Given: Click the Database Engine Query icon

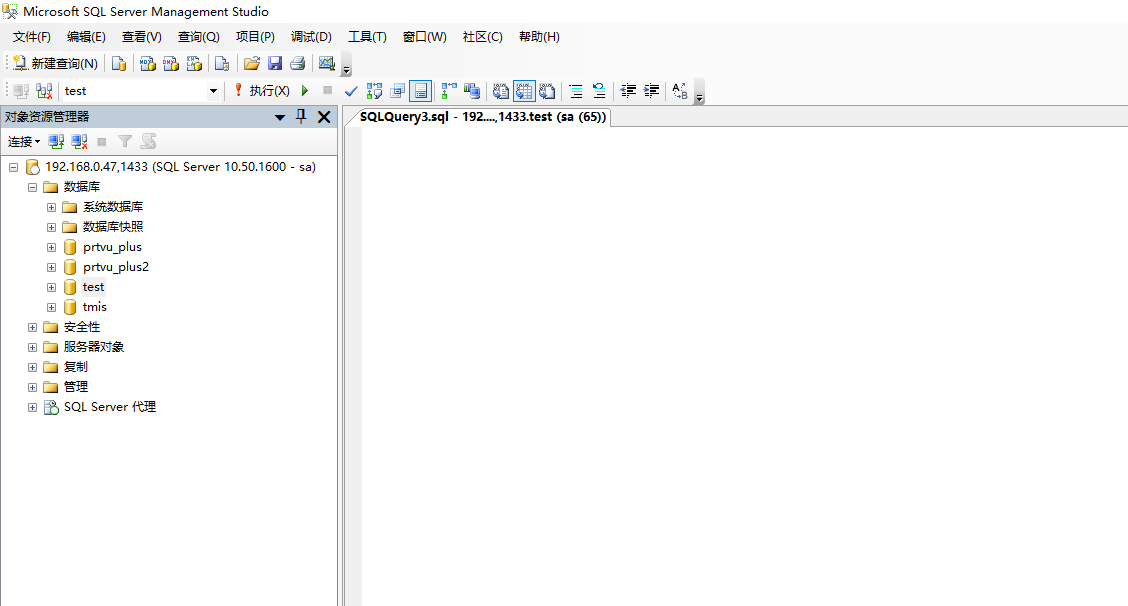Looking at the screenshot, I should [119, 63].
